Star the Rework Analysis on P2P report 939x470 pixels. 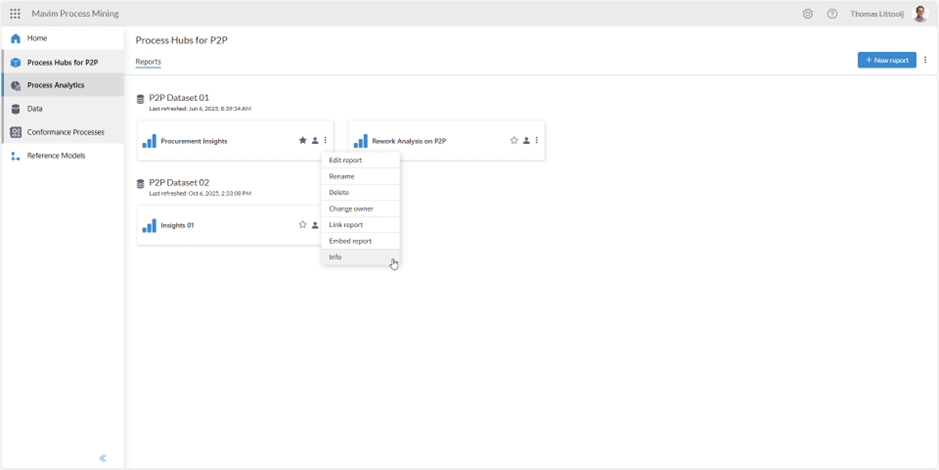(514, 141)
